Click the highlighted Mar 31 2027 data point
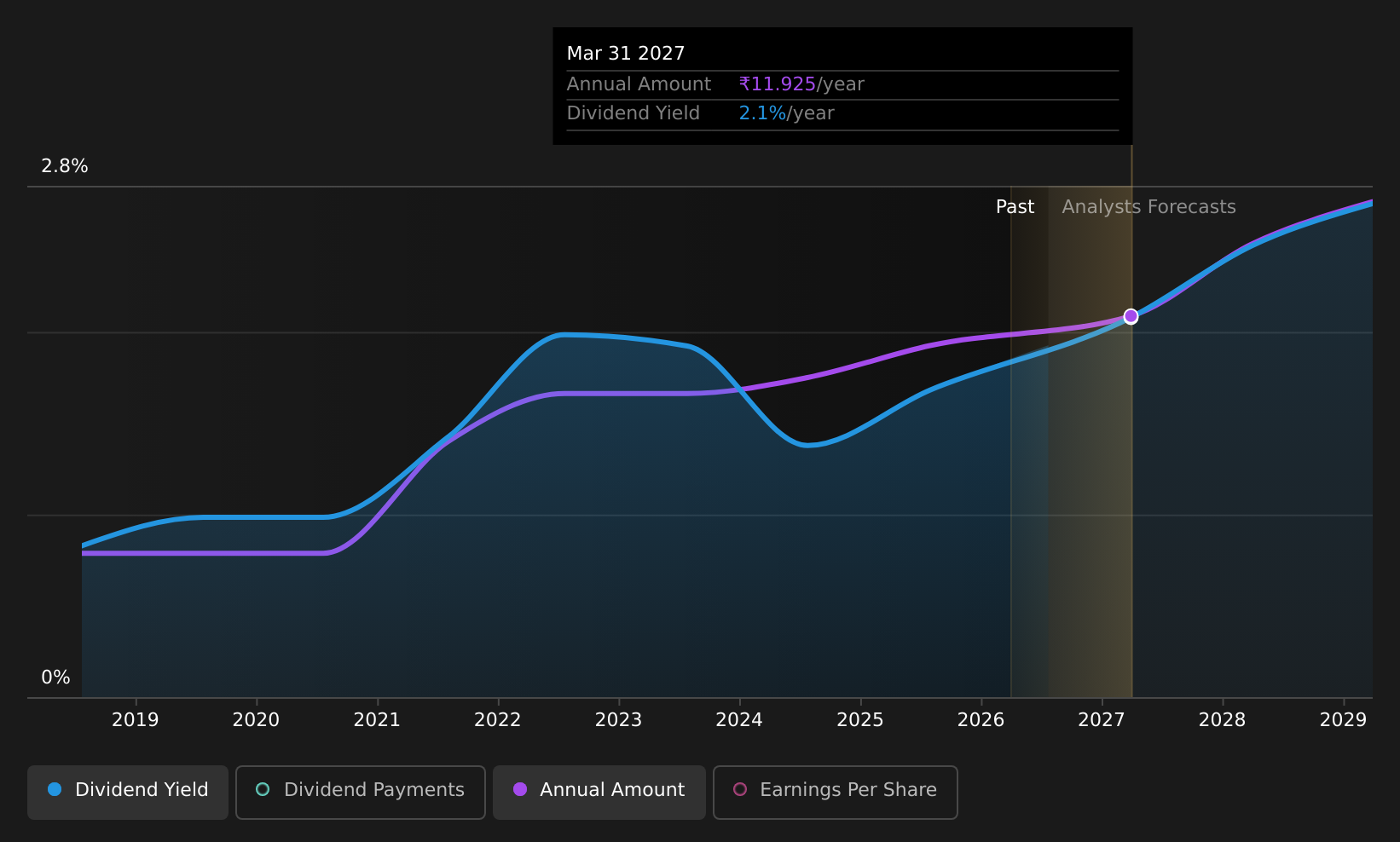1400x842 pixels. [x=1131, y=316]
